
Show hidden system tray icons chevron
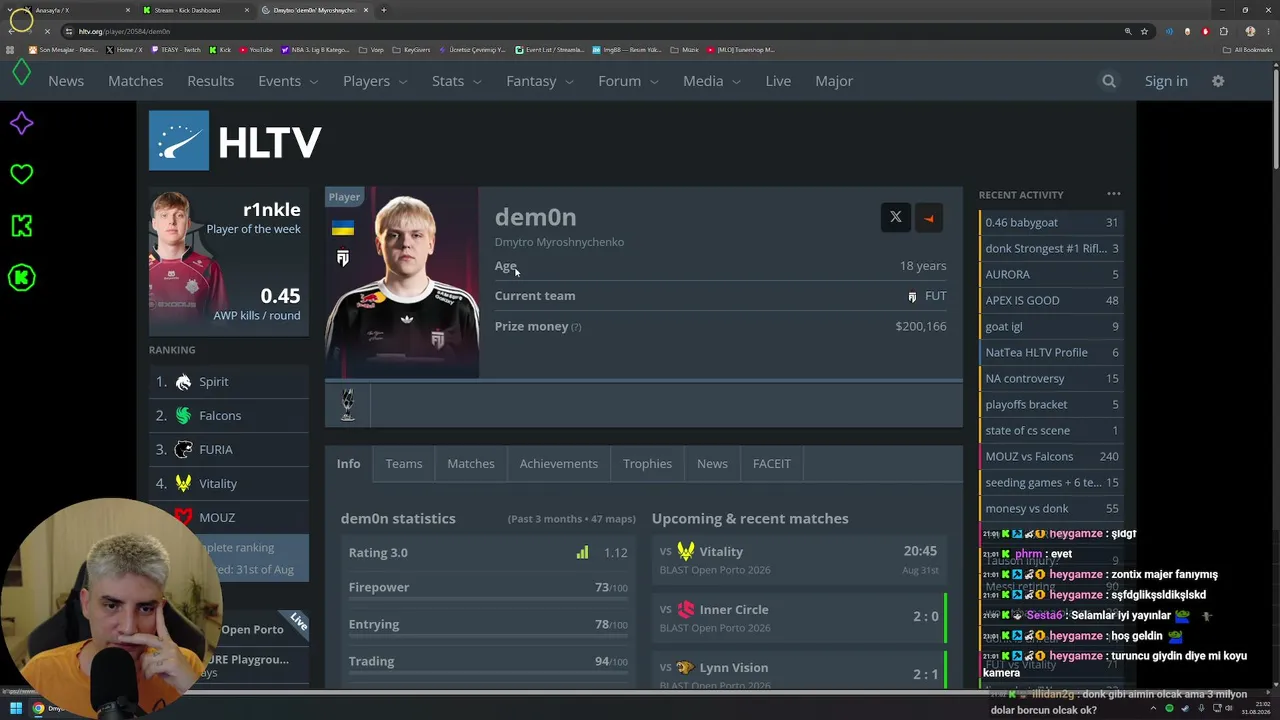click(x=1152, y=708)
